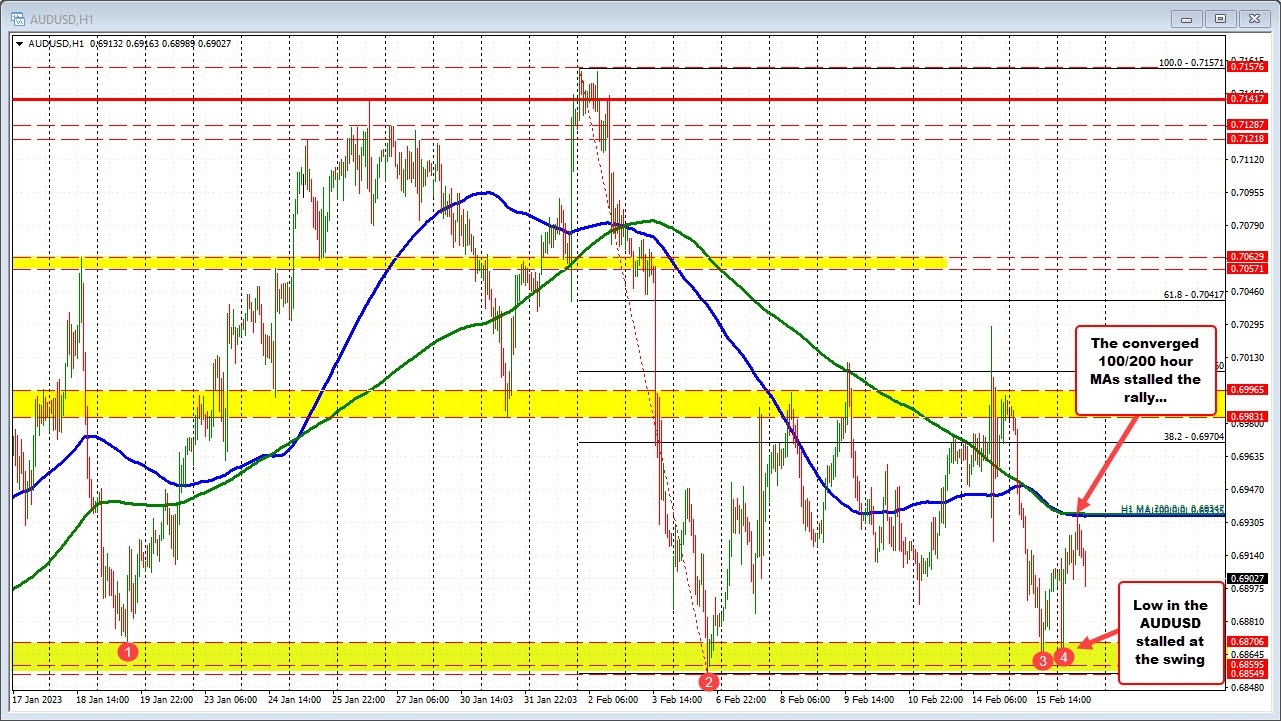This screenshot has width=1281, height=721.
Task: Click the red 0.71417 price level tag
Action: (1246, 99)
